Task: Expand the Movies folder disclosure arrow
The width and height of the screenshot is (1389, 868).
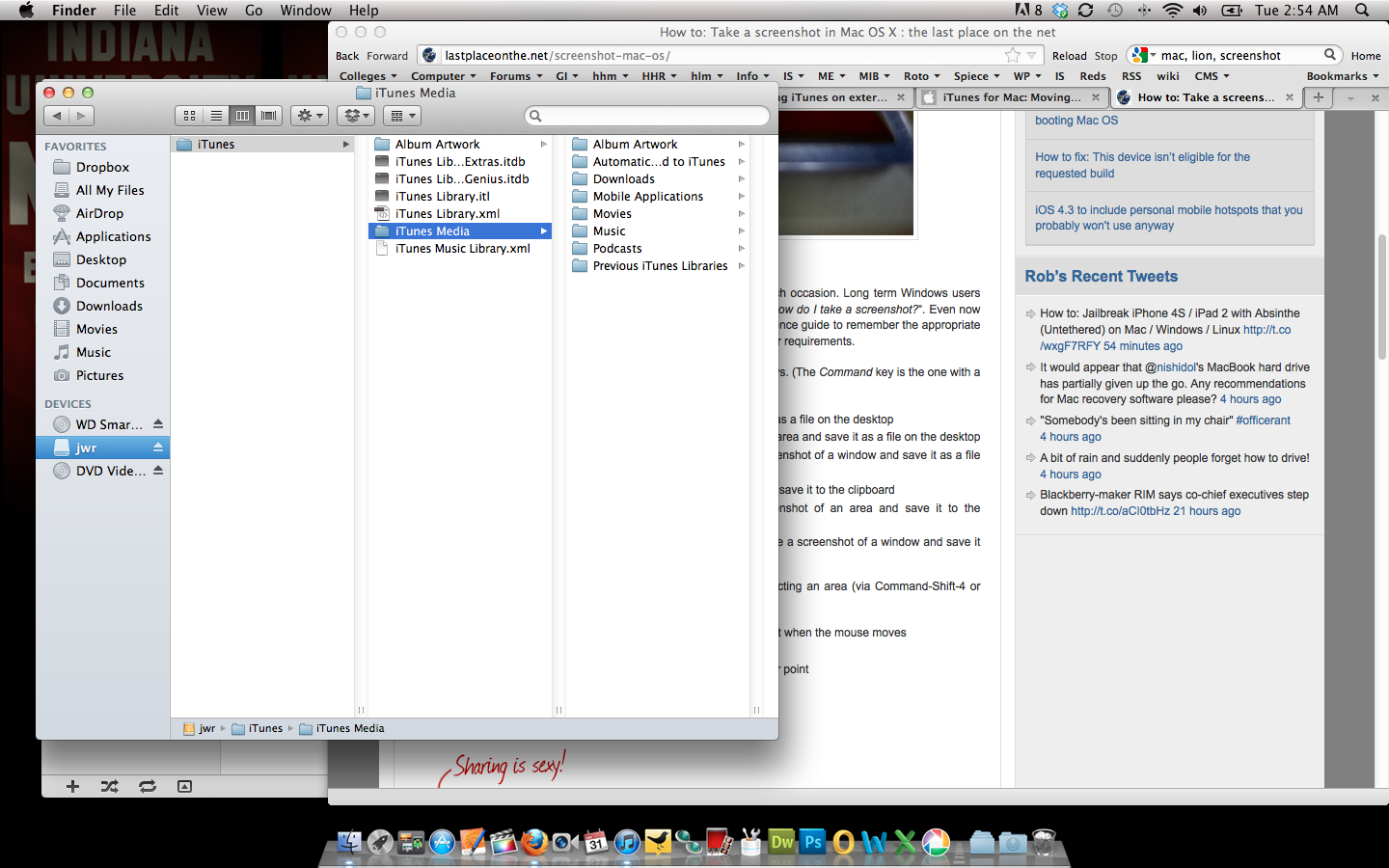Action: tap(740, 213)
